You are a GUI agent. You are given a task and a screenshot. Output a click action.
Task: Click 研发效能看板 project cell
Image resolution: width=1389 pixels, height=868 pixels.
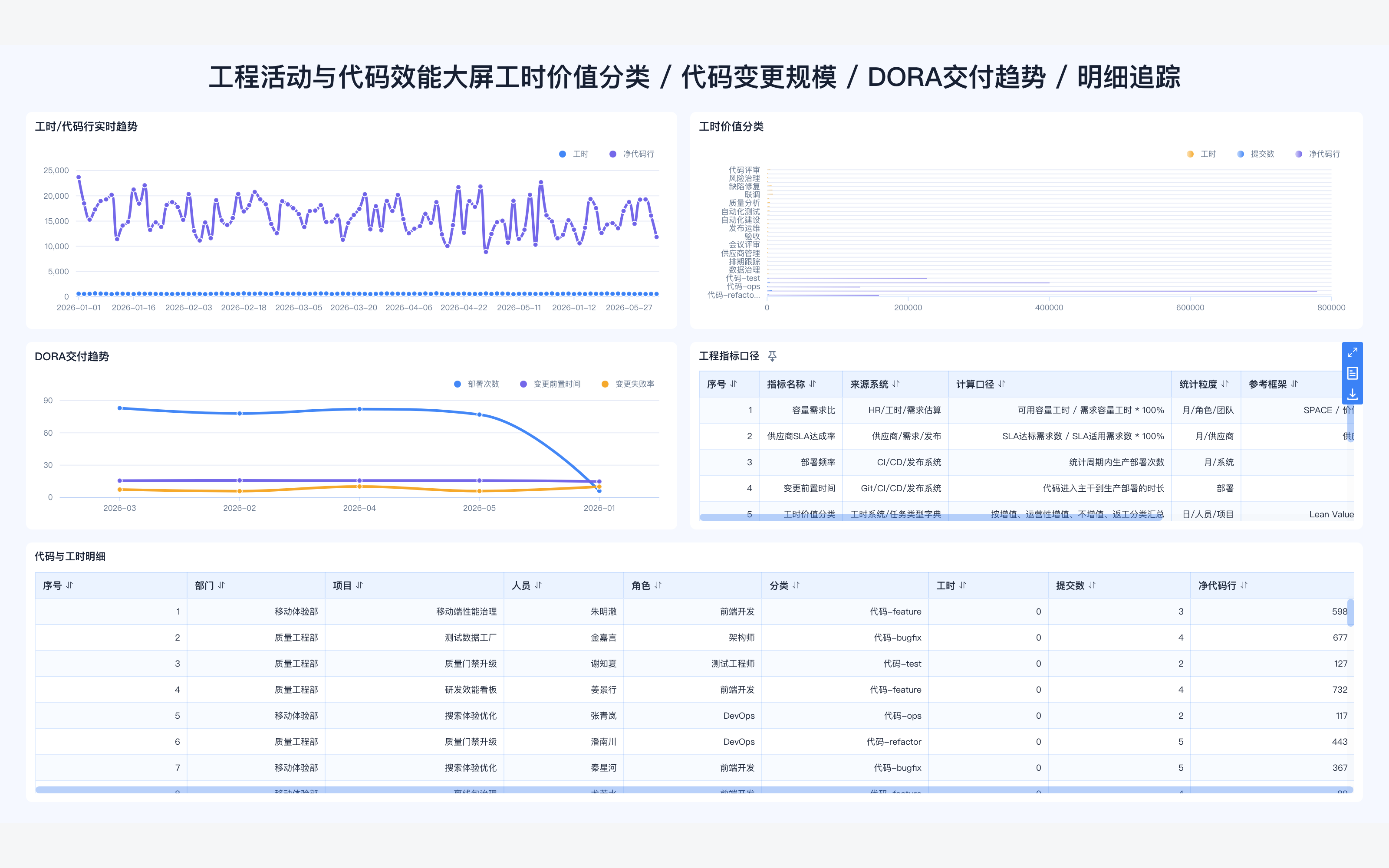tap(415, 690)
